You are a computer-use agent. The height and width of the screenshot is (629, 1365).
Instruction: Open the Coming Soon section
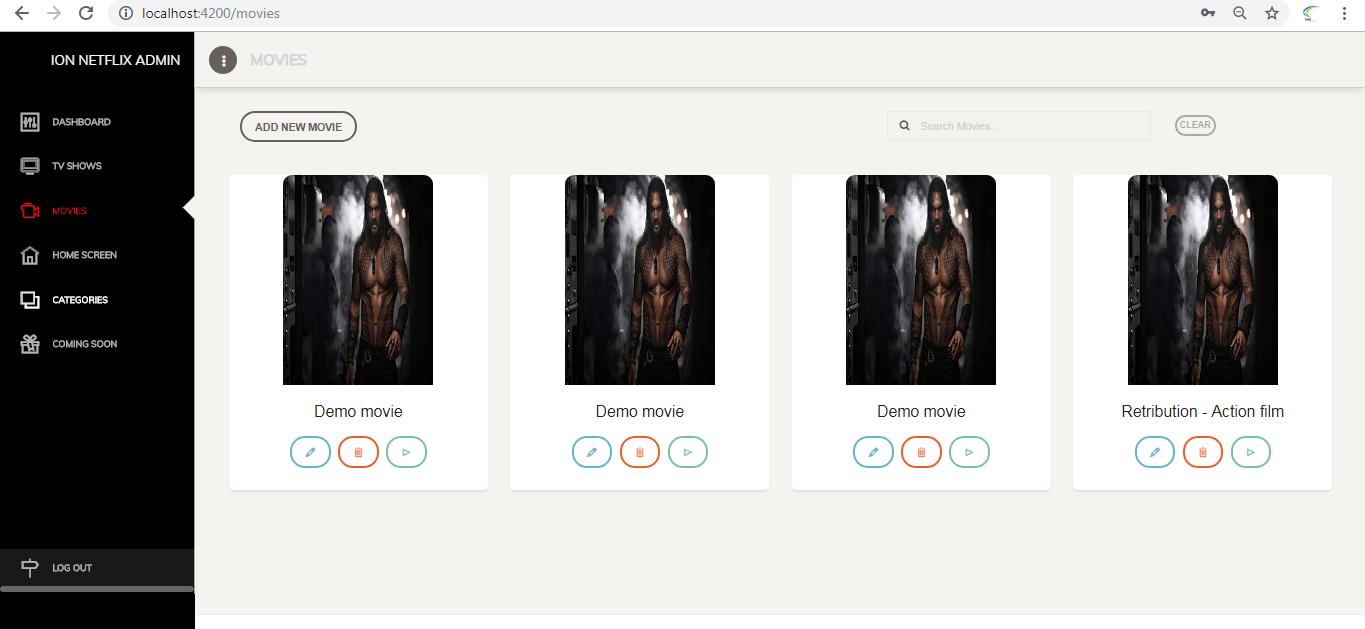(84, 343)
